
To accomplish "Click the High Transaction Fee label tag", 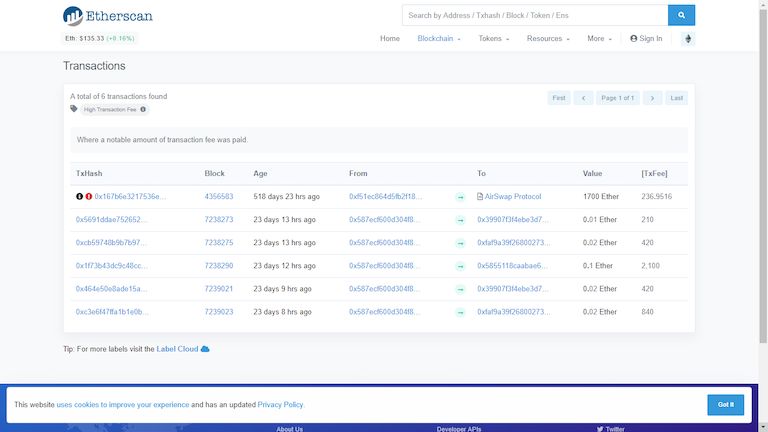I will [x=115, y=109].
